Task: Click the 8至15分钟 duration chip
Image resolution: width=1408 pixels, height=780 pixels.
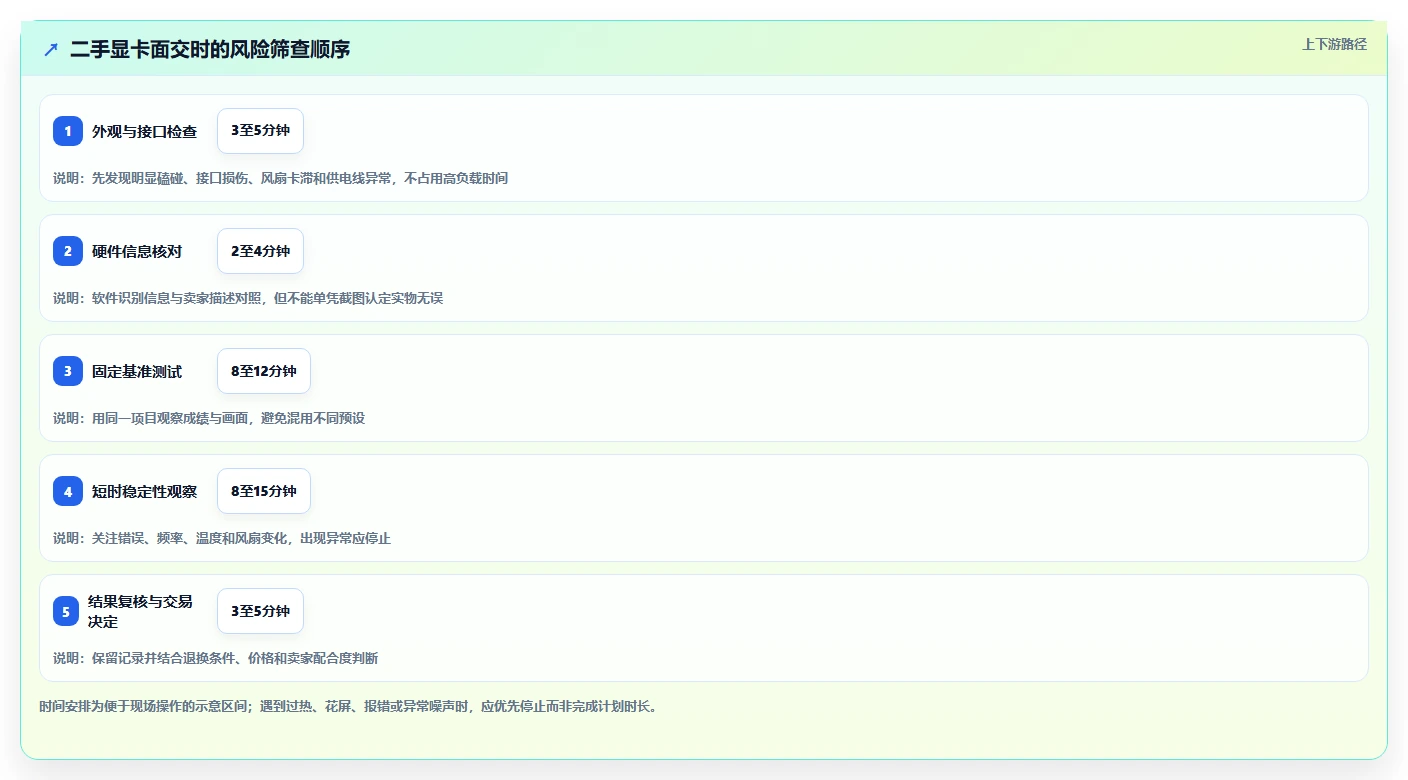Action: pos(264,491)
